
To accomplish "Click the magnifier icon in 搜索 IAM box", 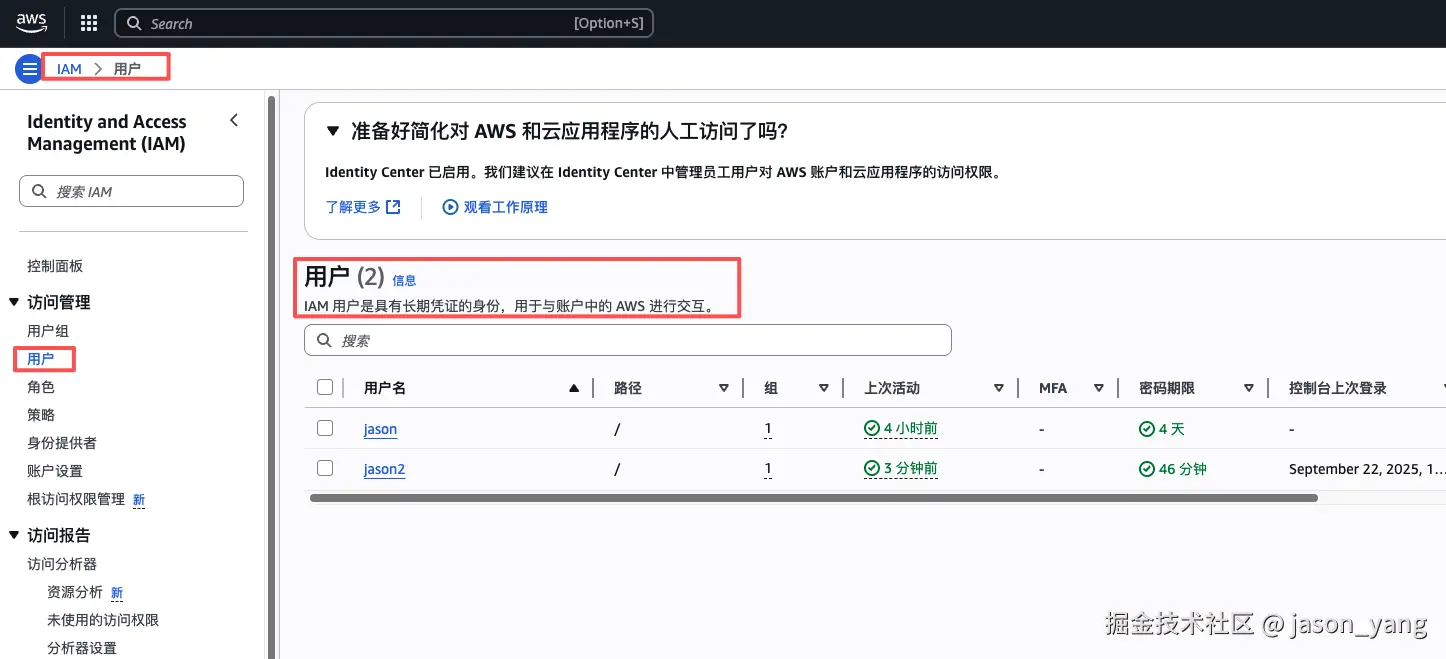I will coord(40,191).
